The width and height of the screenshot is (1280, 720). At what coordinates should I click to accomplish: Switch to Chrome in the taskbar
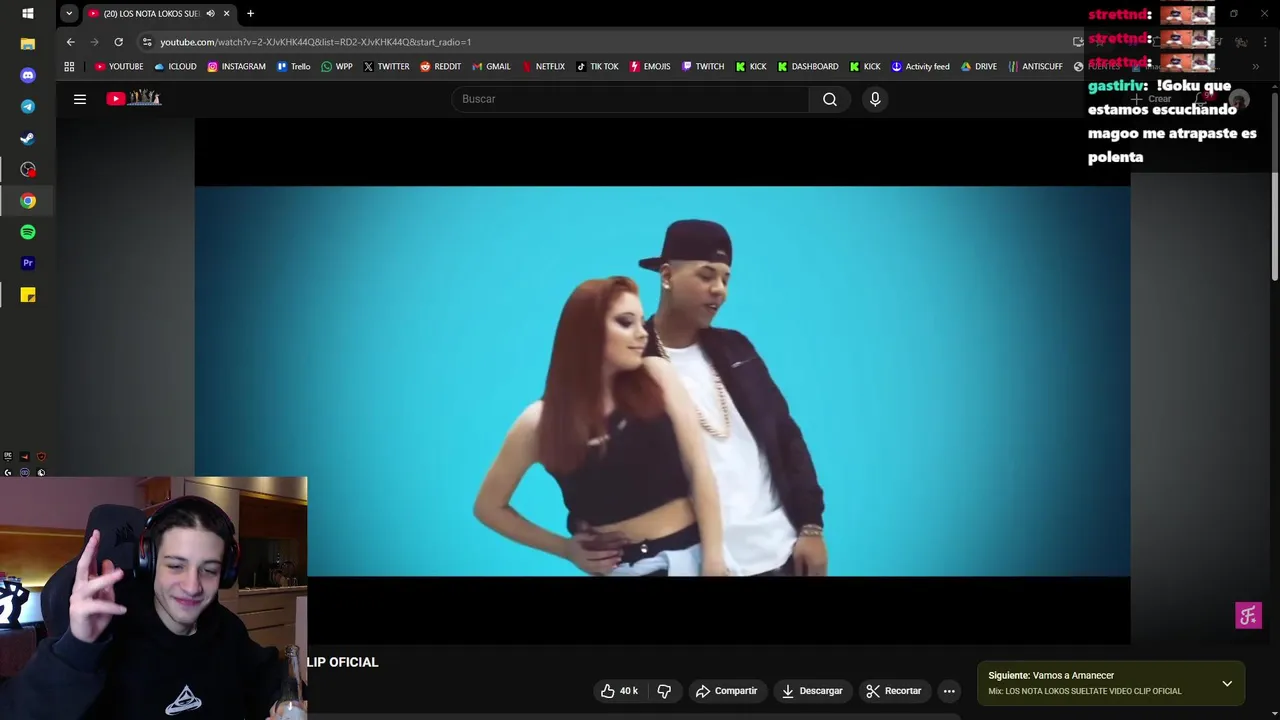tap(28, 201)
